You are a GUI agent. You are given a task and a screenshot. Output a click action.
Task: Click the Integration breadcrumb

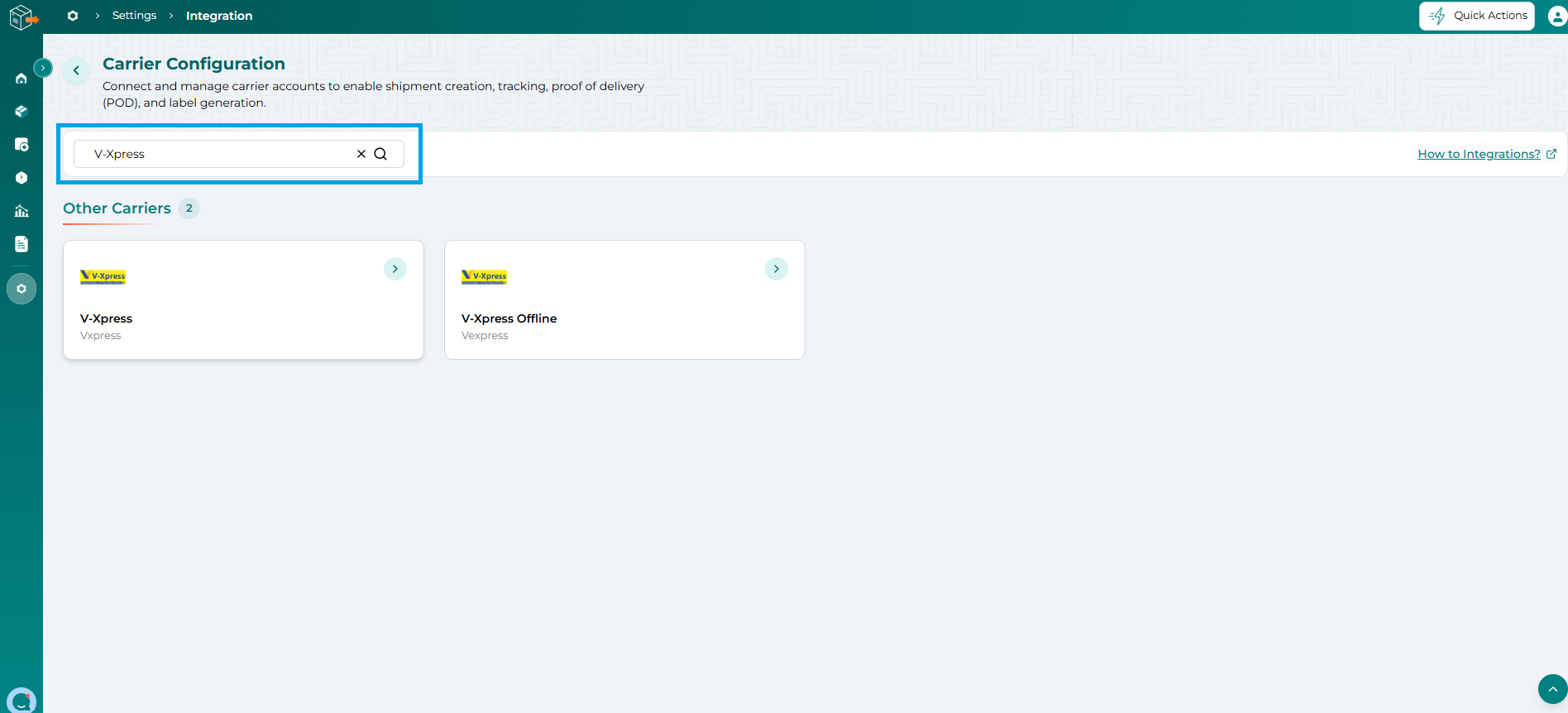coord(219,16)
